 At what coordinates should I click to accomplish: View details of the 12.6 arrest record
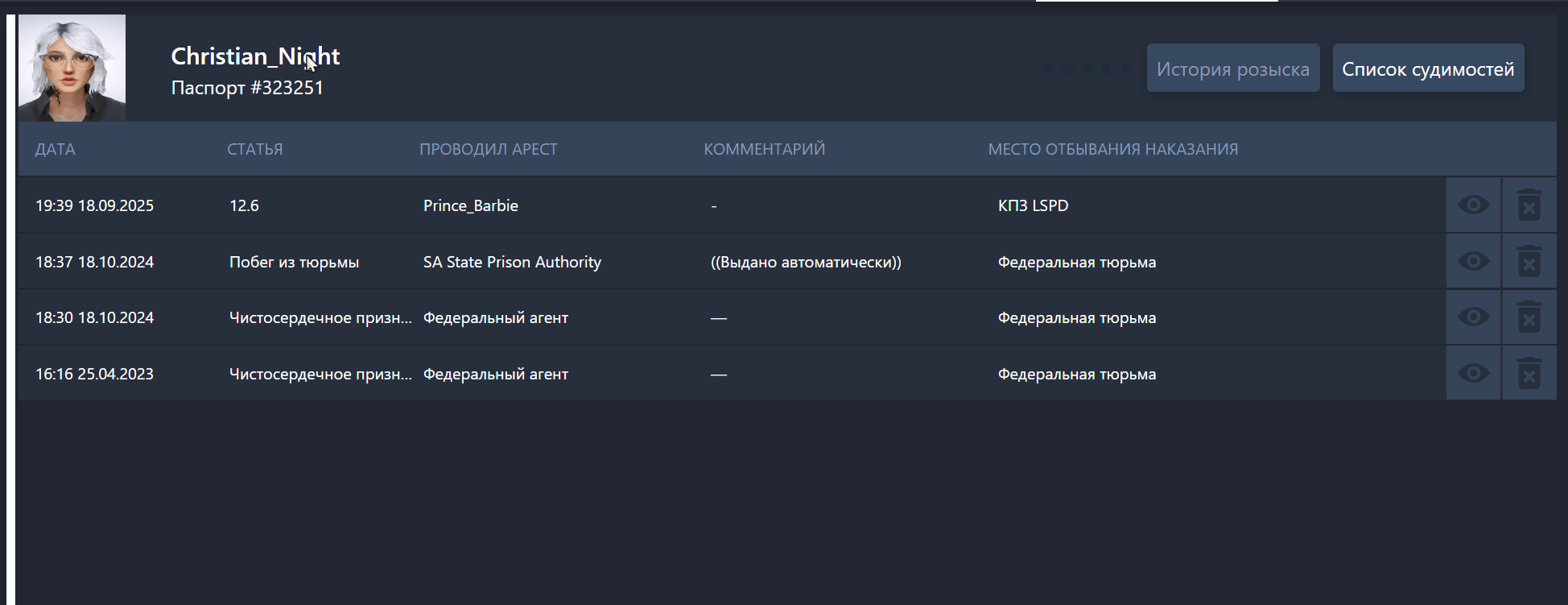[1473, 205]
